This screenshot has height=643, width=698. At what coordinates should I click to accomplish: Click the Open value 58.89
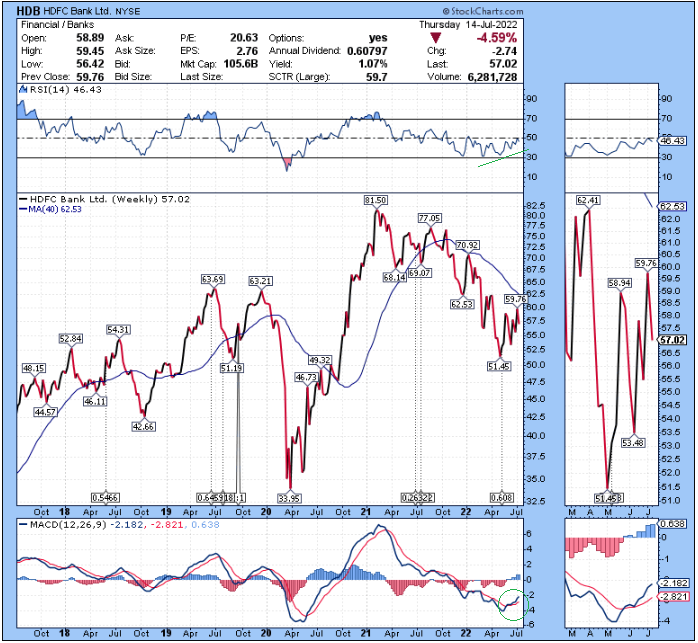coord(90,38)
